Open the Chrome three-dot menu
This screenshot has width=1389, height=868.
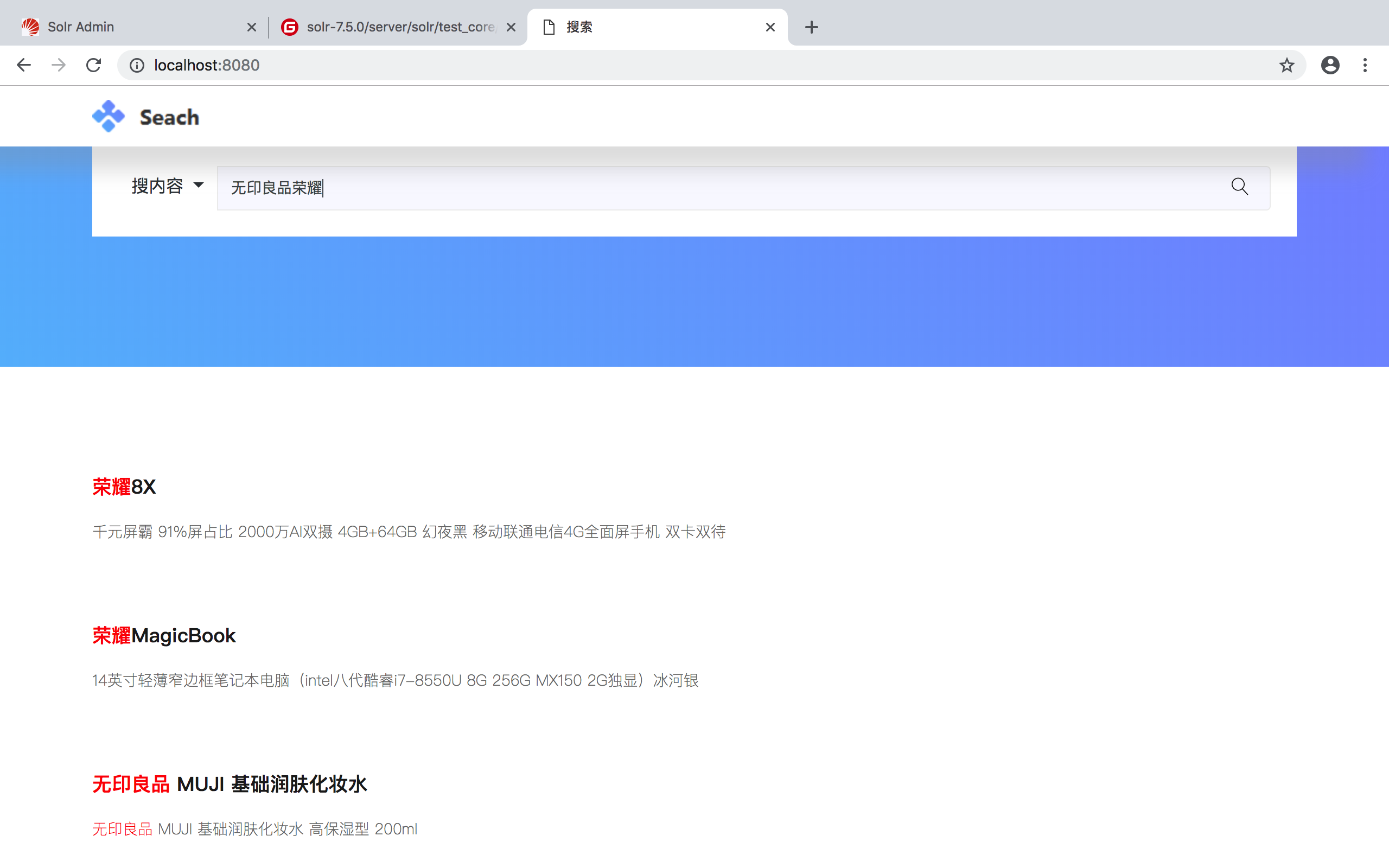click(x=1365, y=65)
